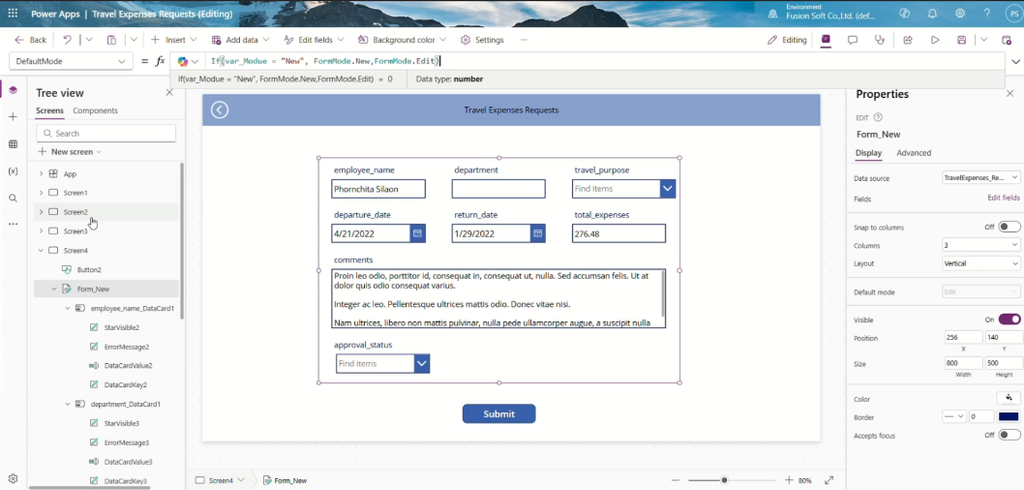Viewport: 1024px width, 490px height.
Task: Open Border style dropdown
Action: point(954,417)
